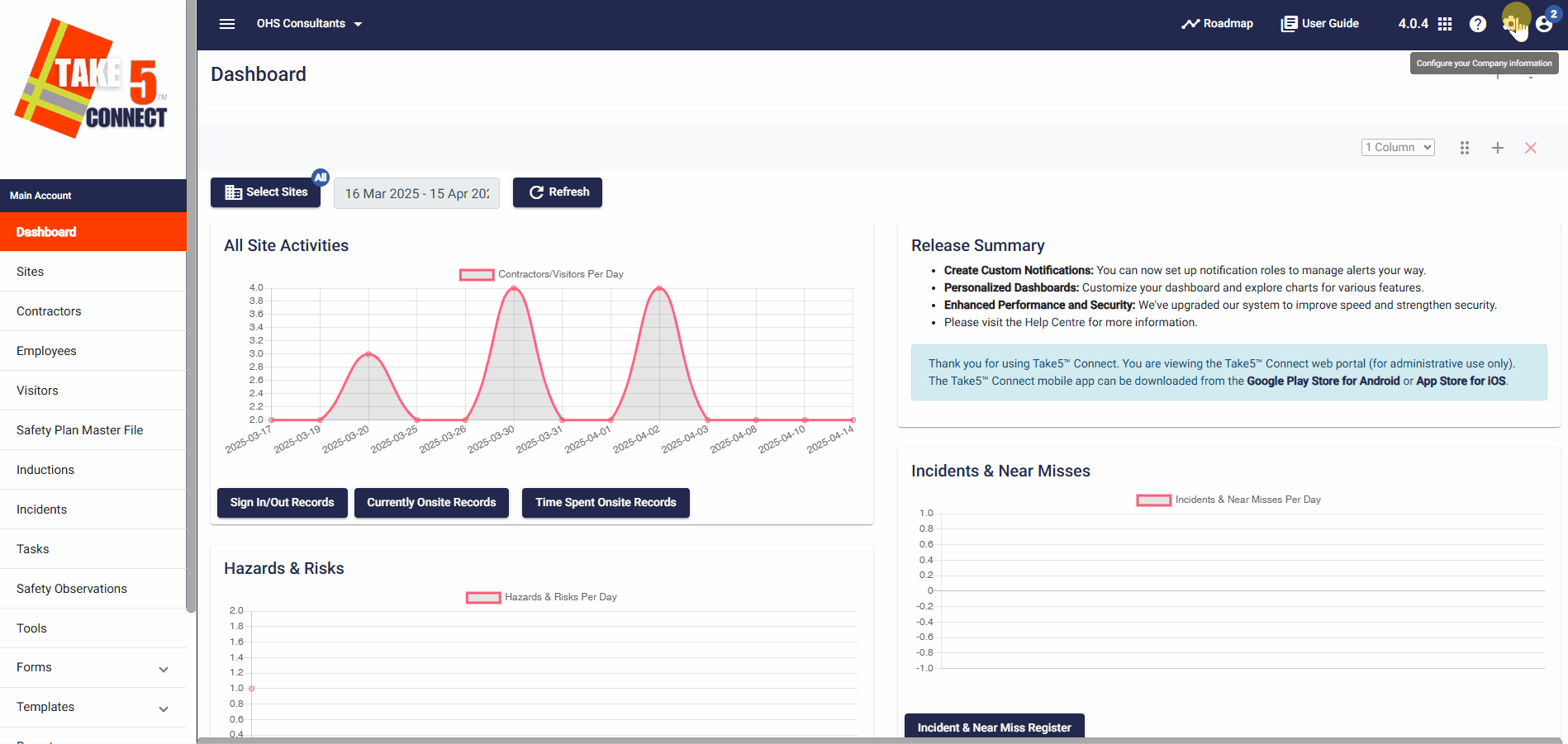Image resolution: width=1568 pixels, height=744 pixels.
Task: Click the drag handle dots icon
Action: (1465, 148)
